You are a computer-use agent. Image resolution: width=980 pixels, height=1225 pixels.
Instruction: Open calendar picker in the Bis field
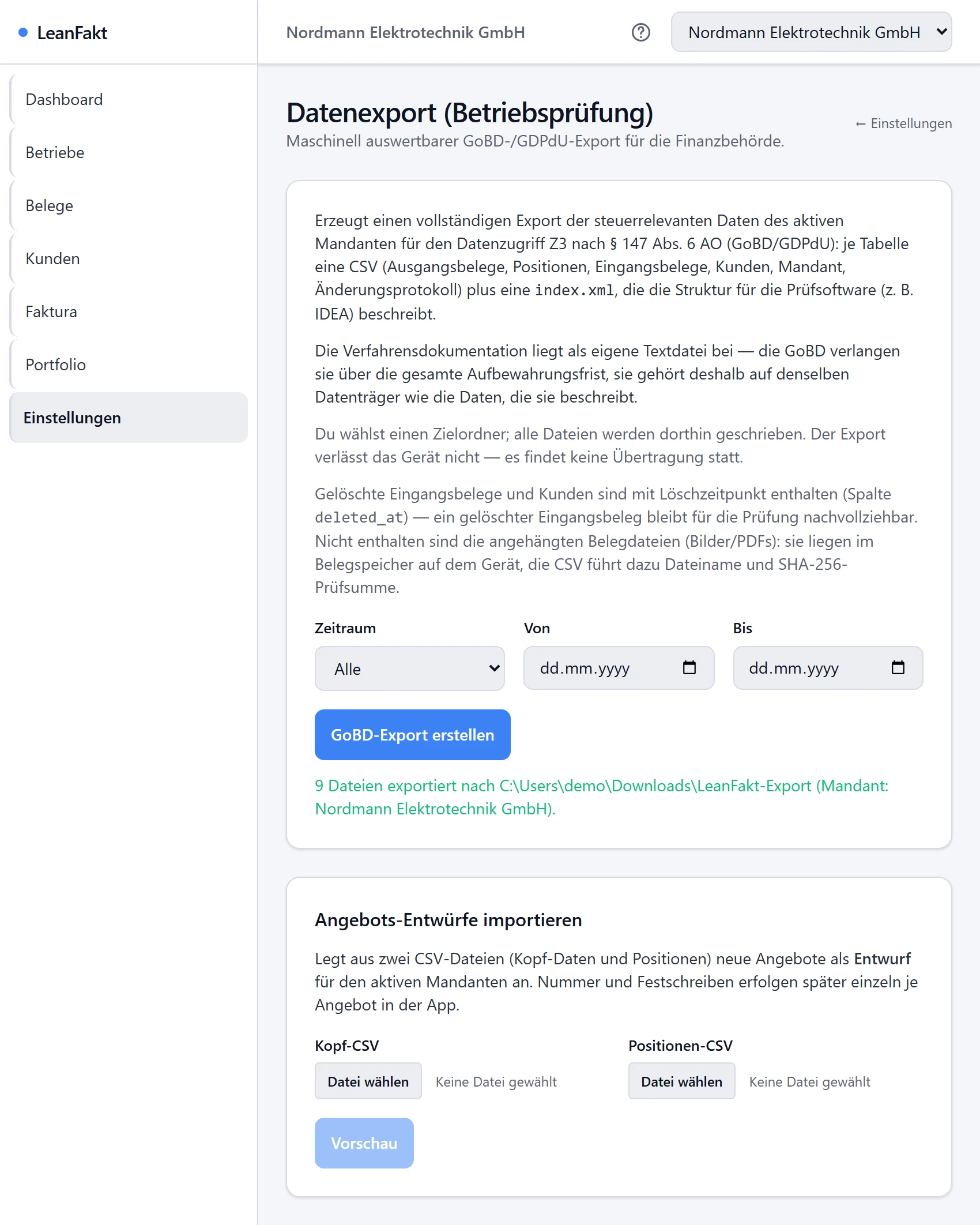[898, 668]
